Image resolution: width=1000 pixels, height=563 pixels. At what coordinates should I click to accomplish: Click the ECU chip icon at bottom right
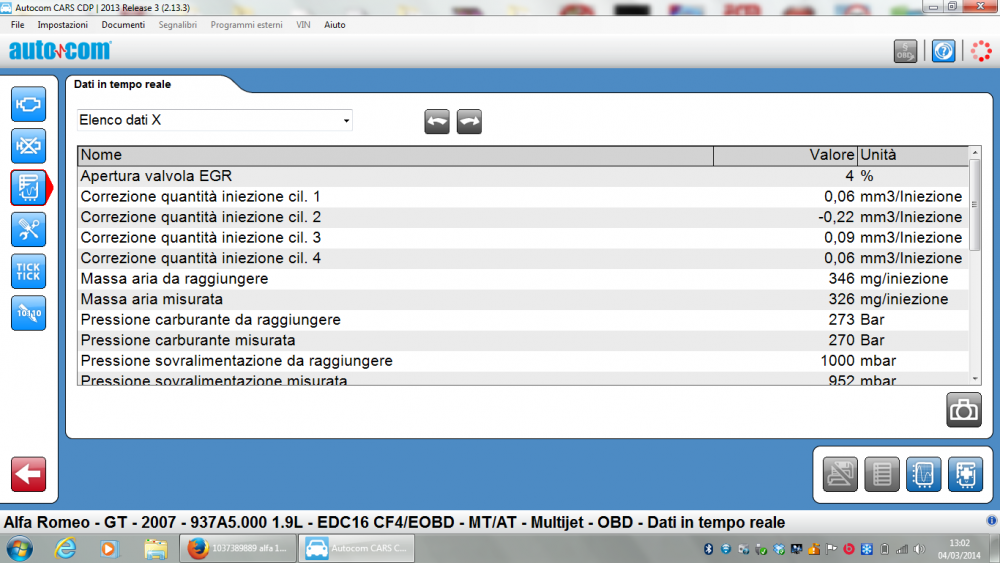click(965, 474)
